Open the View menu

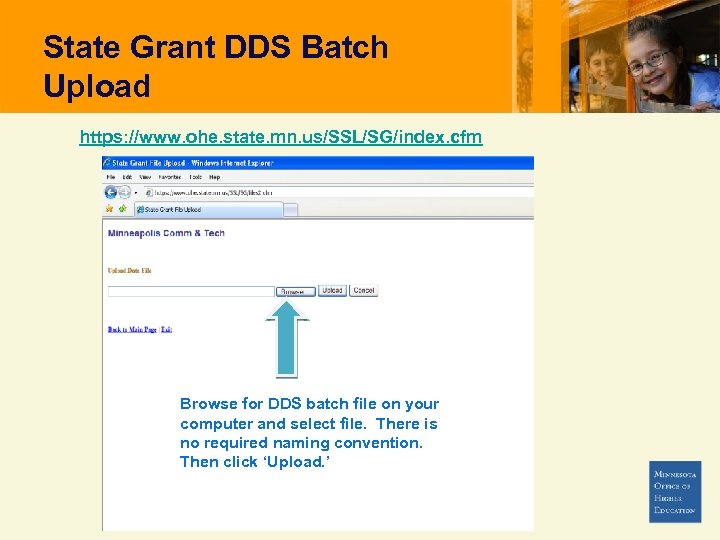point(145,177)
